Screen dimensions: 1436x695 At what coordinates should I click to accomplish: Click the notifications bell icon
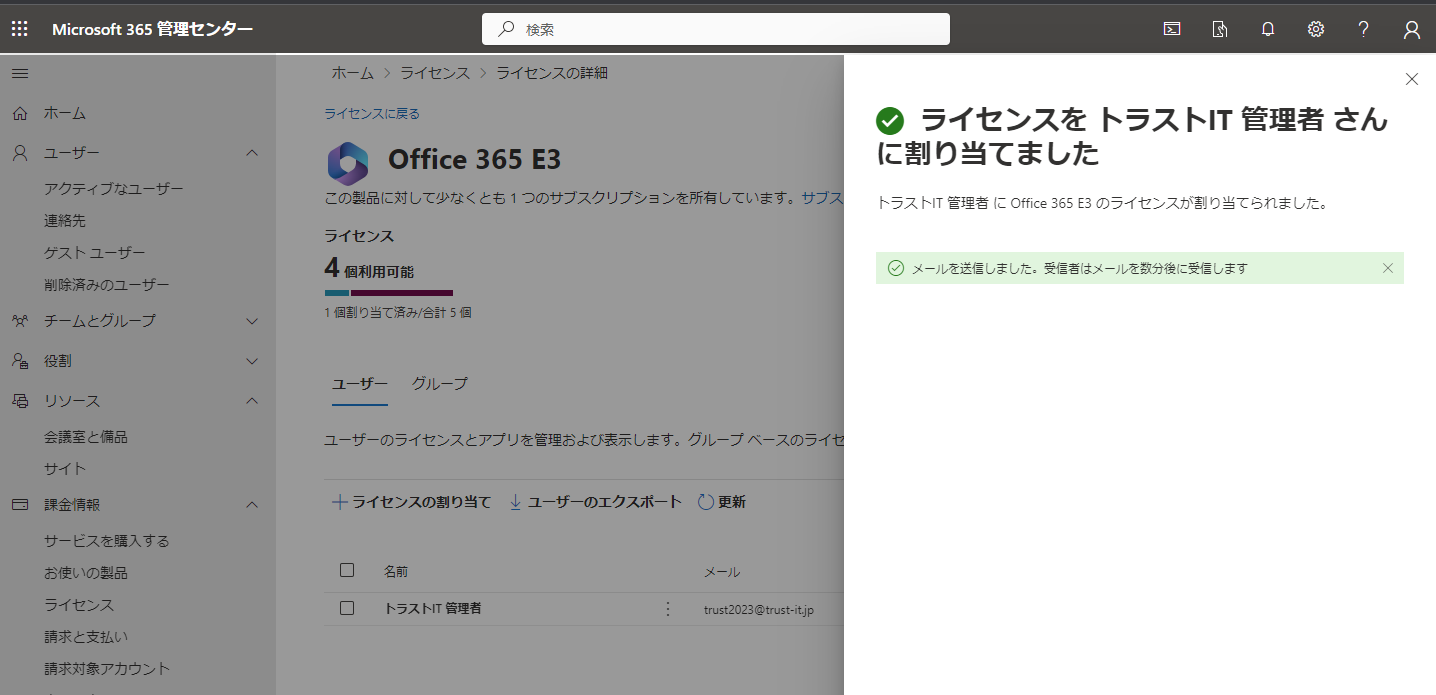[1268, 29]
